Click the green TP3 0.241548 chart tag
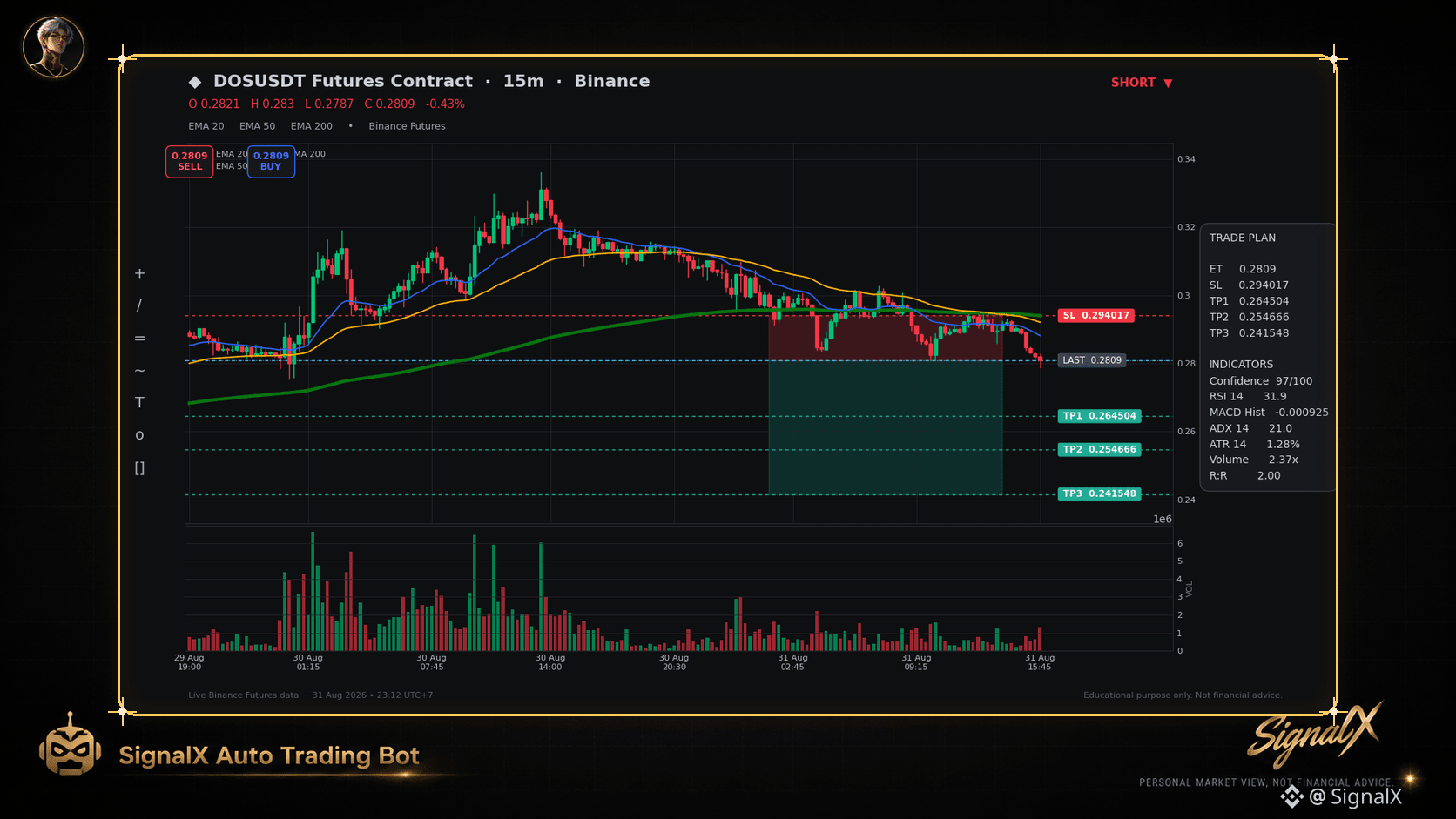The width and height of the screenshot is (1456, 819). [x=1100, y=493]
